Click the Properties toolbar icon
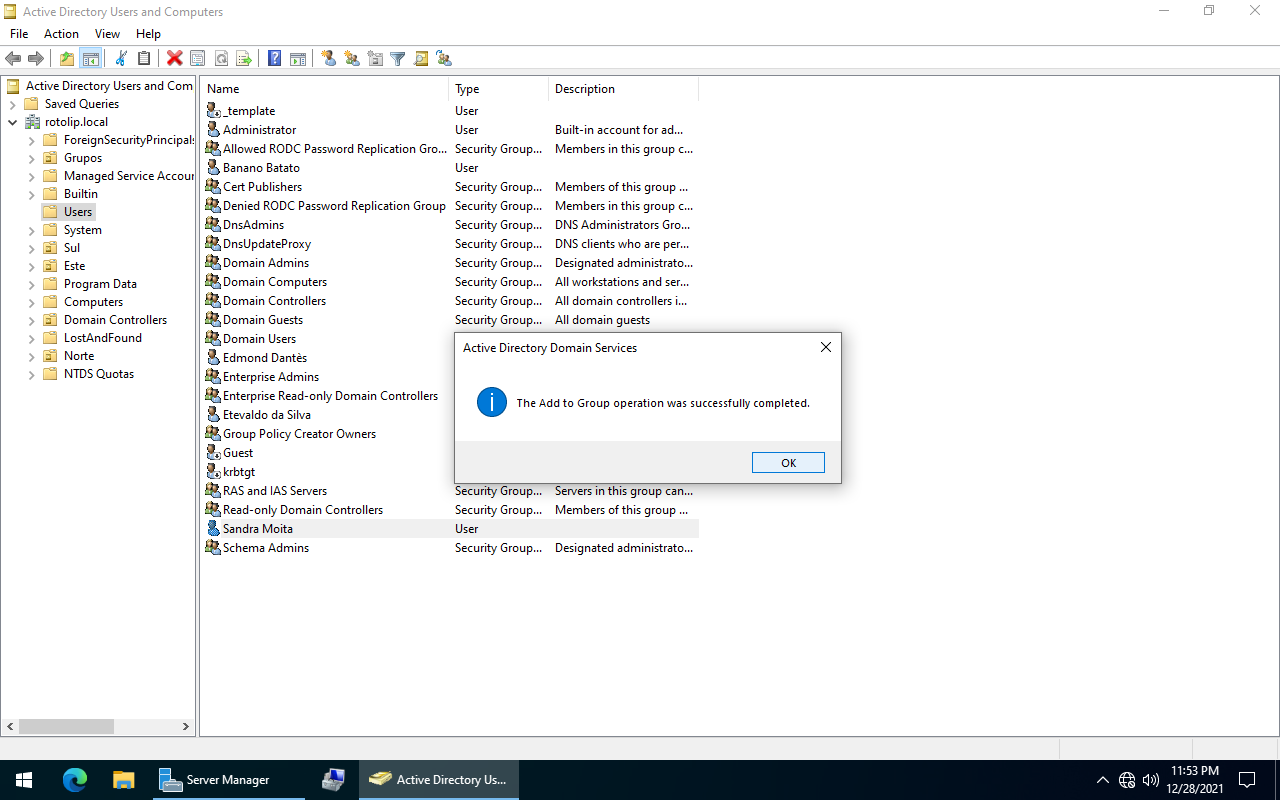 [x=197, y=59]
